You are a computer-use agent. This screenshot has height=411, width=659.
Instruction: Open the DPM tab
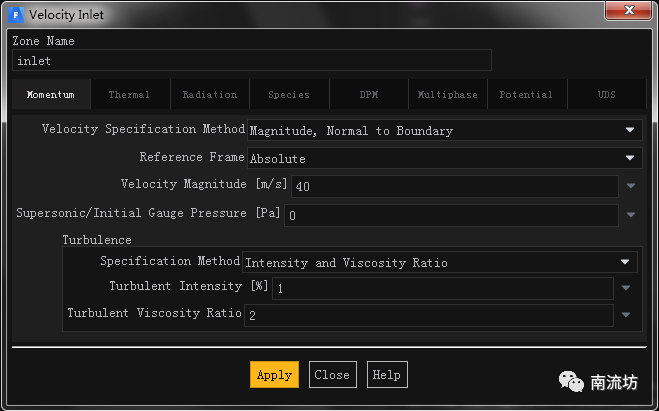click(x=369, y=95)
